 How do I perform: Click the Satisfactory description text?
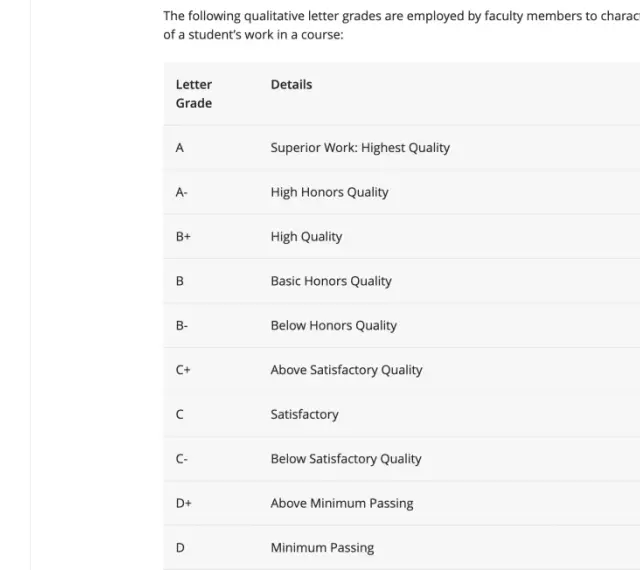(x=304, y=415)
